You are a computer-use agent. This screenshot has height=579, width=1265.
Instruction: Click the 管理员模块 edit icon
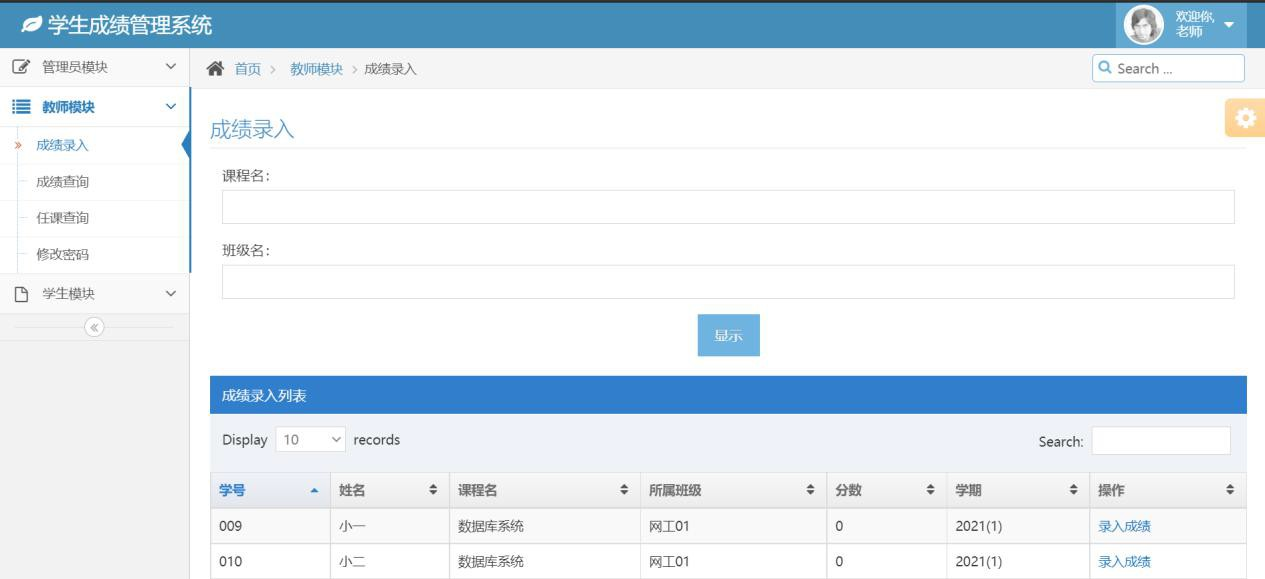click(x=21, y=67)
